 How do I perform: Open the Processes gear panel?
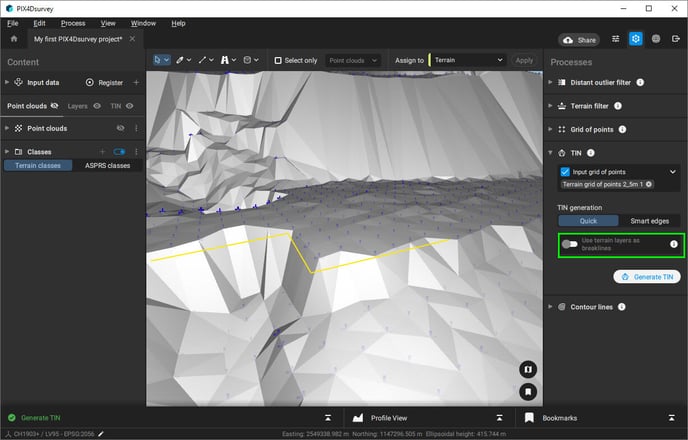click(635, 39)
